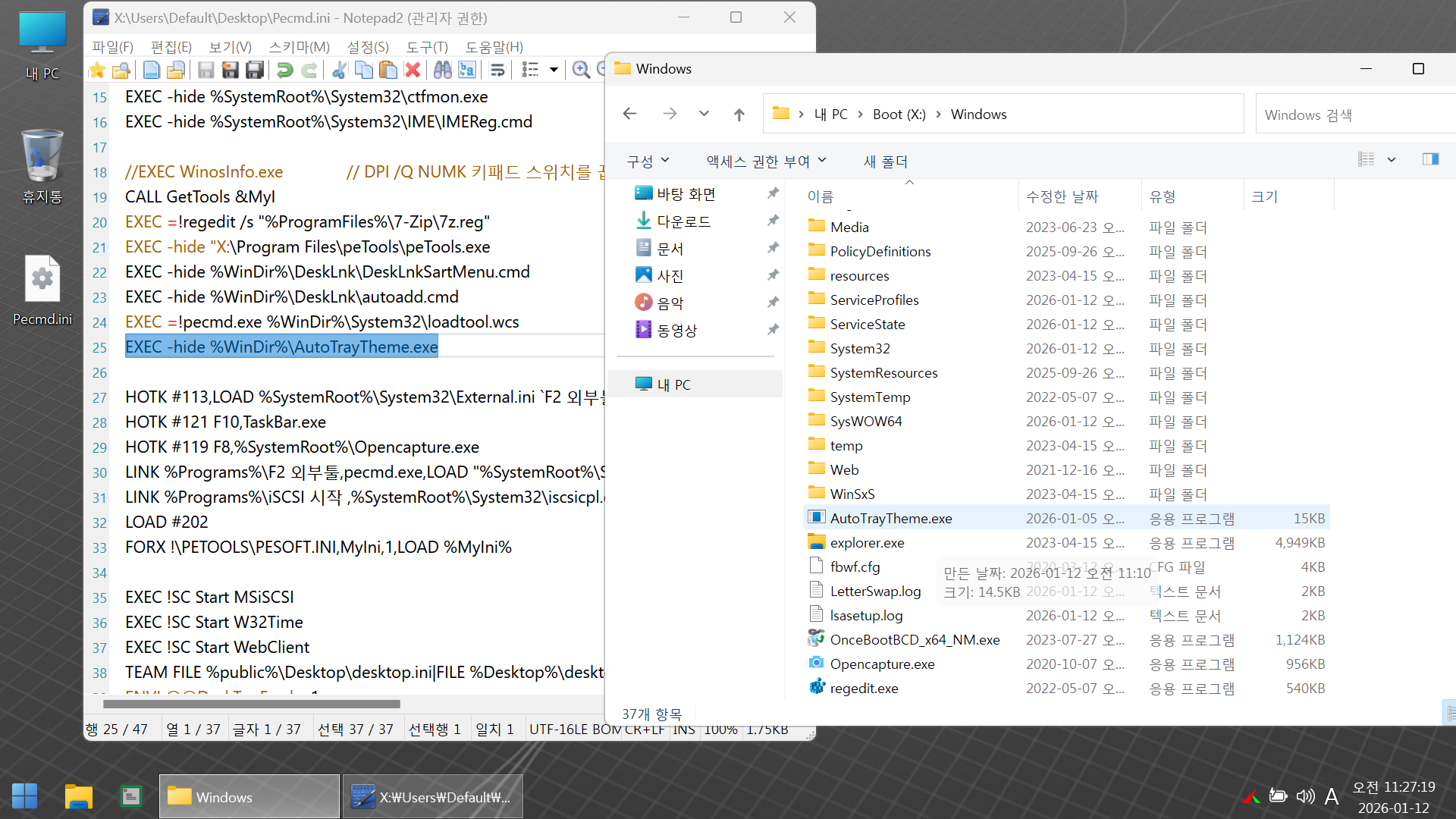Screen dimensions: 1456x819
Task: Click the Zoom in magnifier icon
Action: pyautogui.click(x=581, y=71)
